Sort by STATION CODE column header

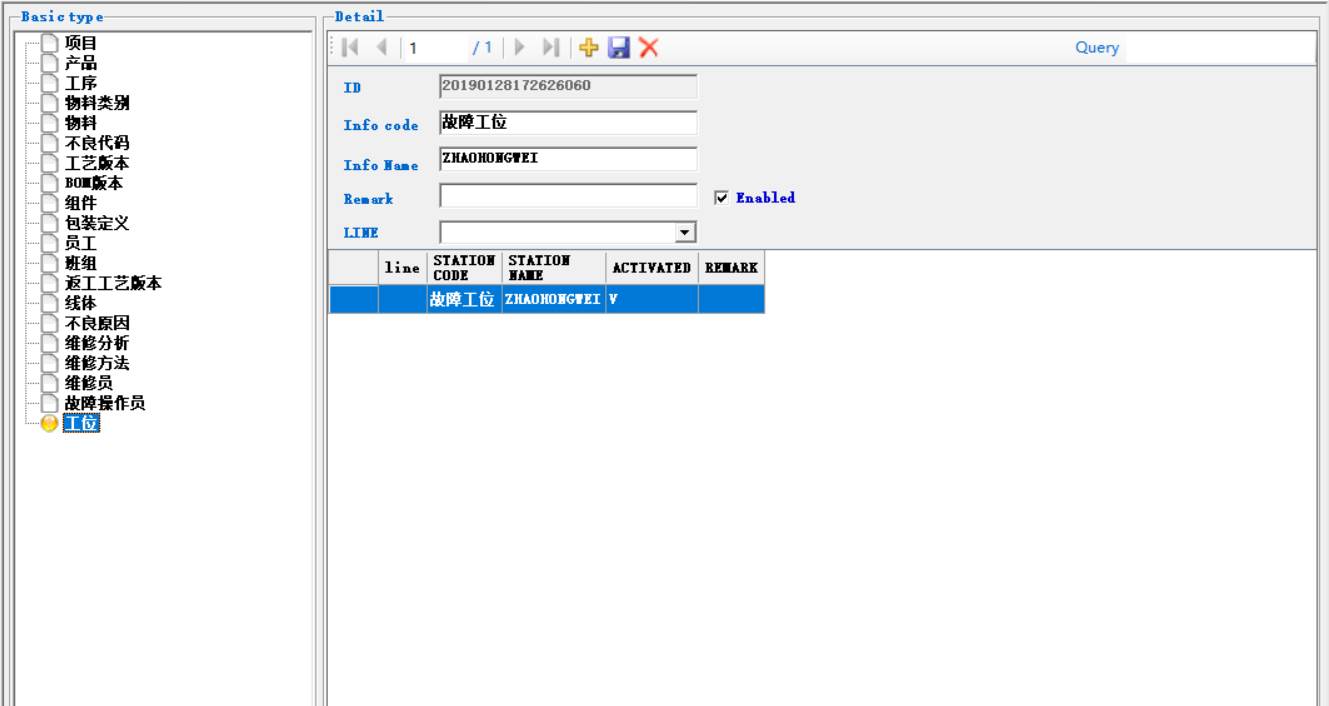click(x=464, y=268)
